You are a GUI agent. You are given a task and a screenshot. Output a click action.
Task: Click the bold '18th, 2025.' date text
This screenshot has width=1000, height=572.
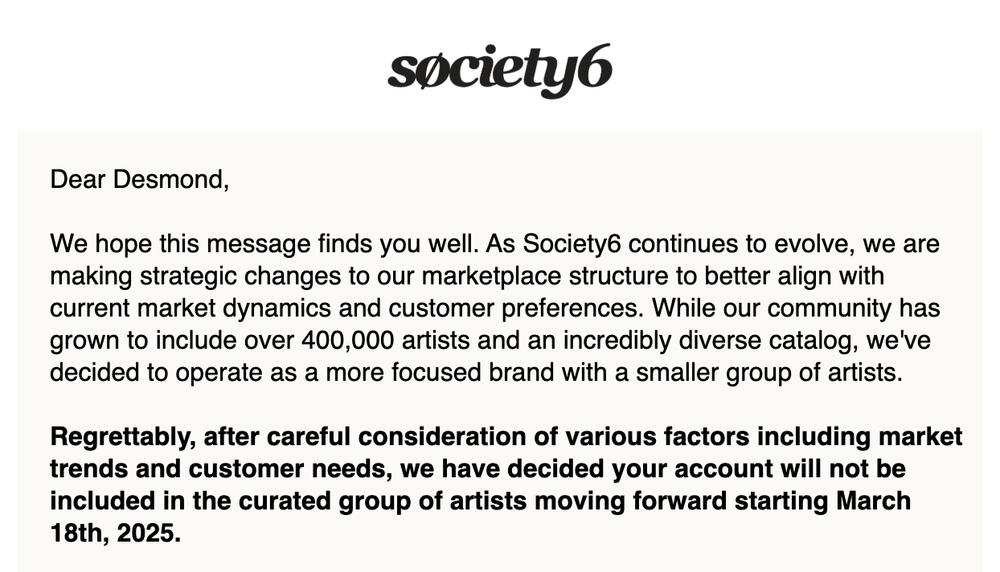115,532
